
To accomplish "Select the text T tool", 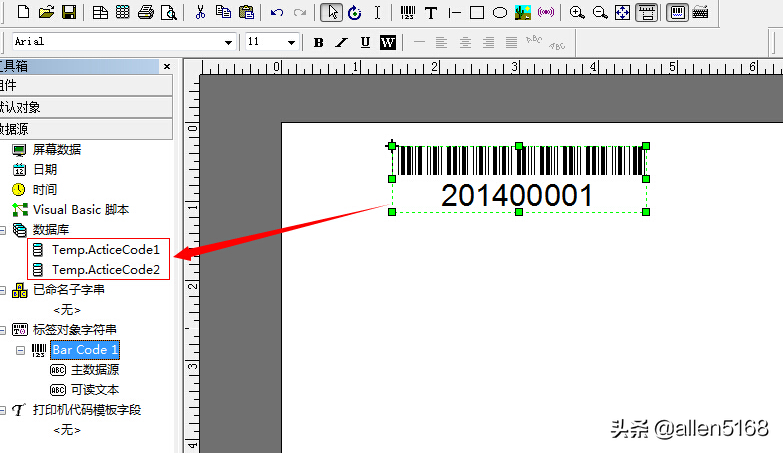I will click(431, 12).
